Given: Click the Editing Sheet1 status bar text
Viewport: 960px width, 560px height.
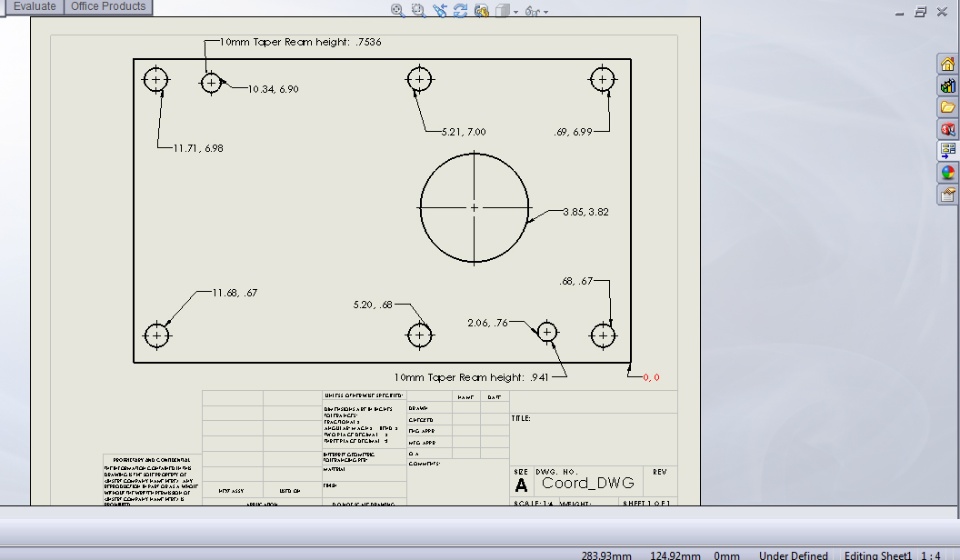Looking at the screenshot, I should tap(878, 555).
